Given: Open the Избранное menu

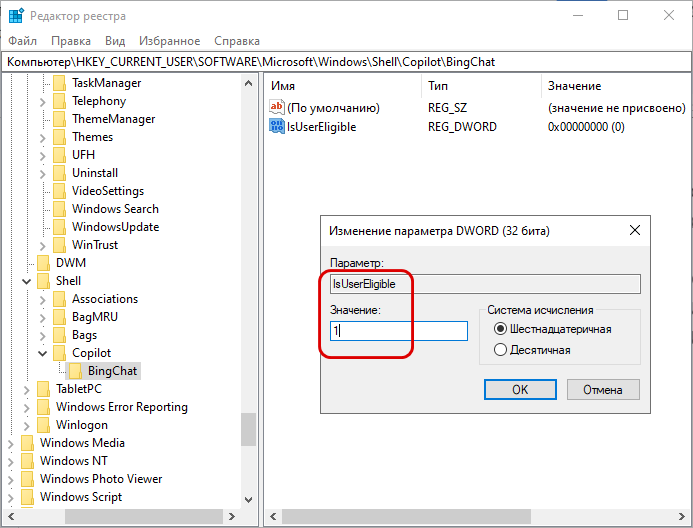Looking at the screenshot, I should [x=169, y=41].
